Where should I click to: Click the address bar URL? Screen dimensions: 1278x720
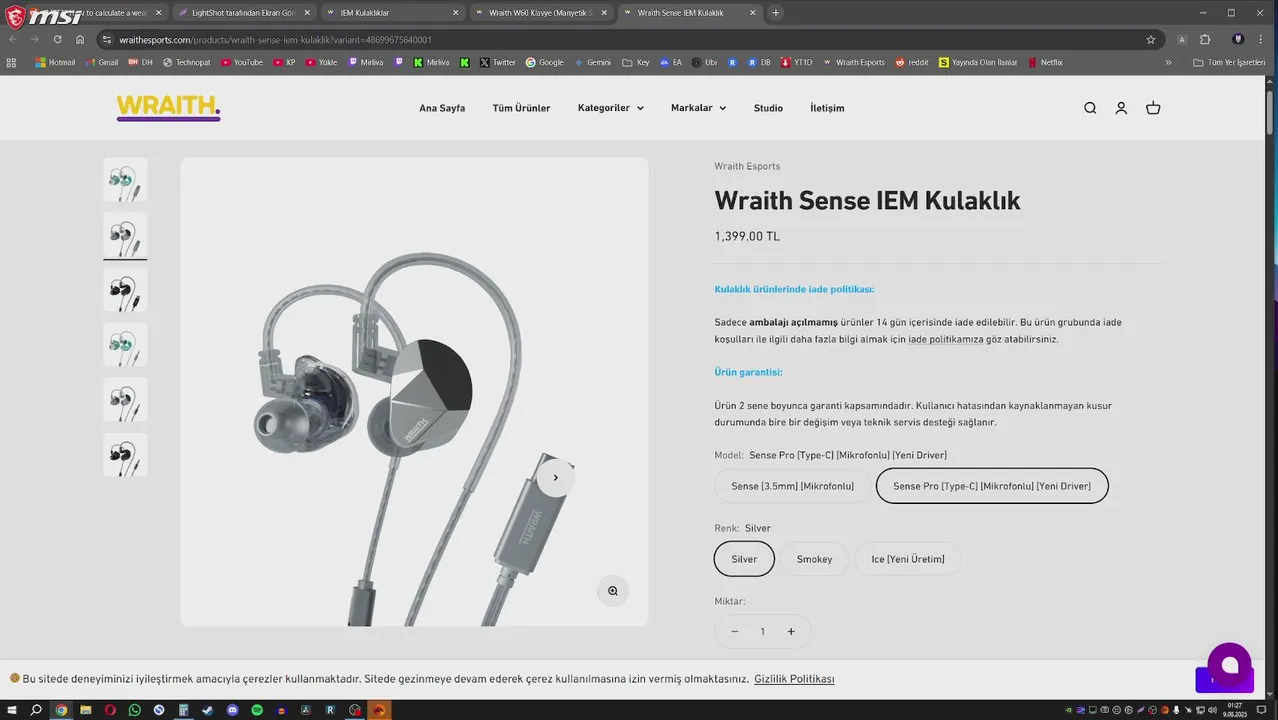pos(275,40)
